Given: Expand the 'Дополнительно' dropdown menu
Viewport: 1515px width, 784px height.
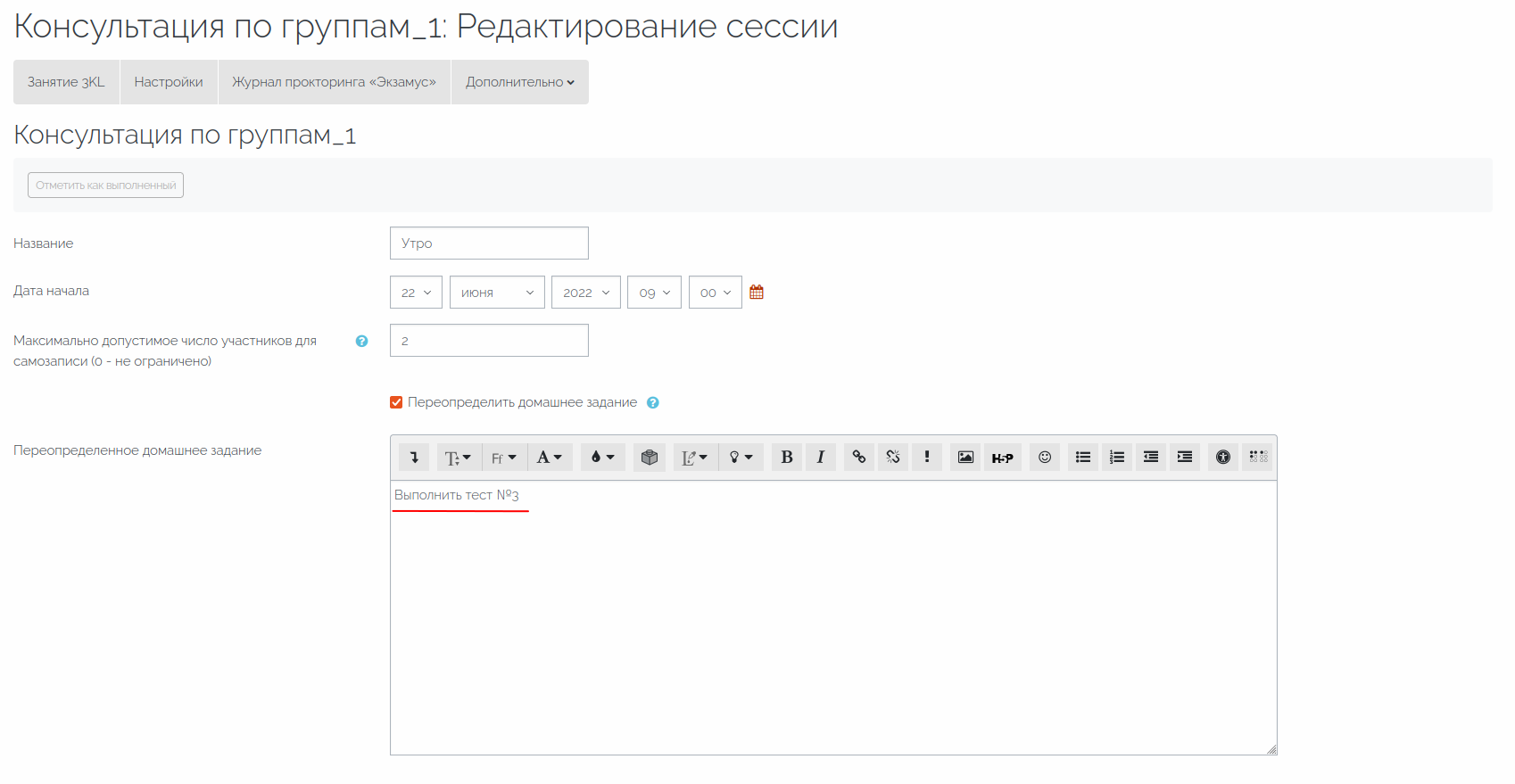Looking at the screenshot, I should [x=519, y=82].
